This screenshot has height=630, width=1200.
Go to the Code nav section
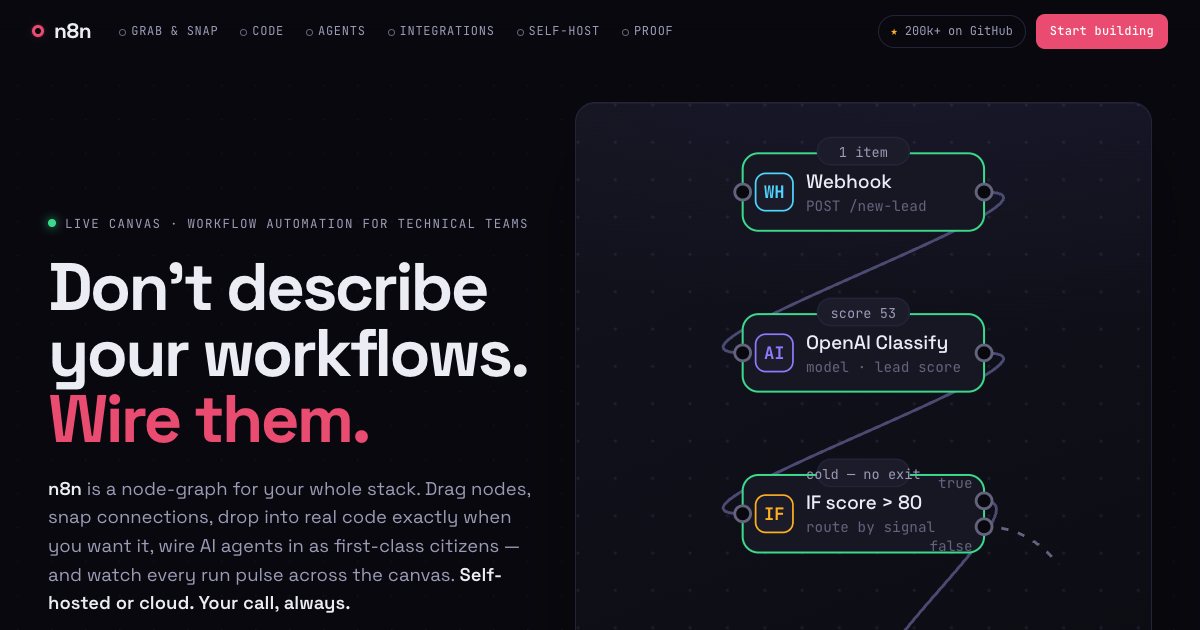[x=262, y=31]
